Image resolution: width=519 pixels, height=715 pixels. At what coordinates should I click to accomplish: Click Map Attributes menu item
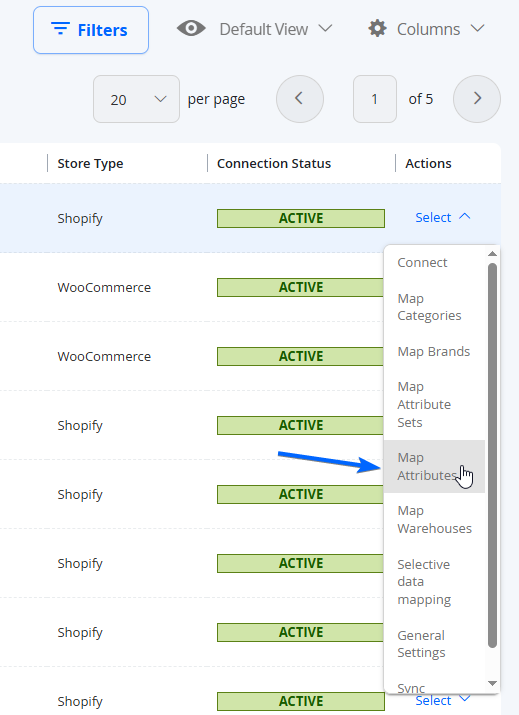pos(427,466)
